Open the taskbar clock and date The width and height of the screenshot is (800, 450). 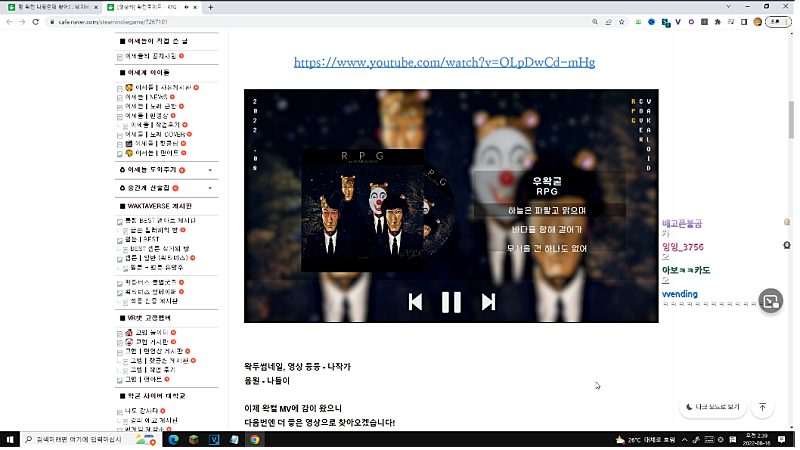pyautogui.click(x=757, y=439)
